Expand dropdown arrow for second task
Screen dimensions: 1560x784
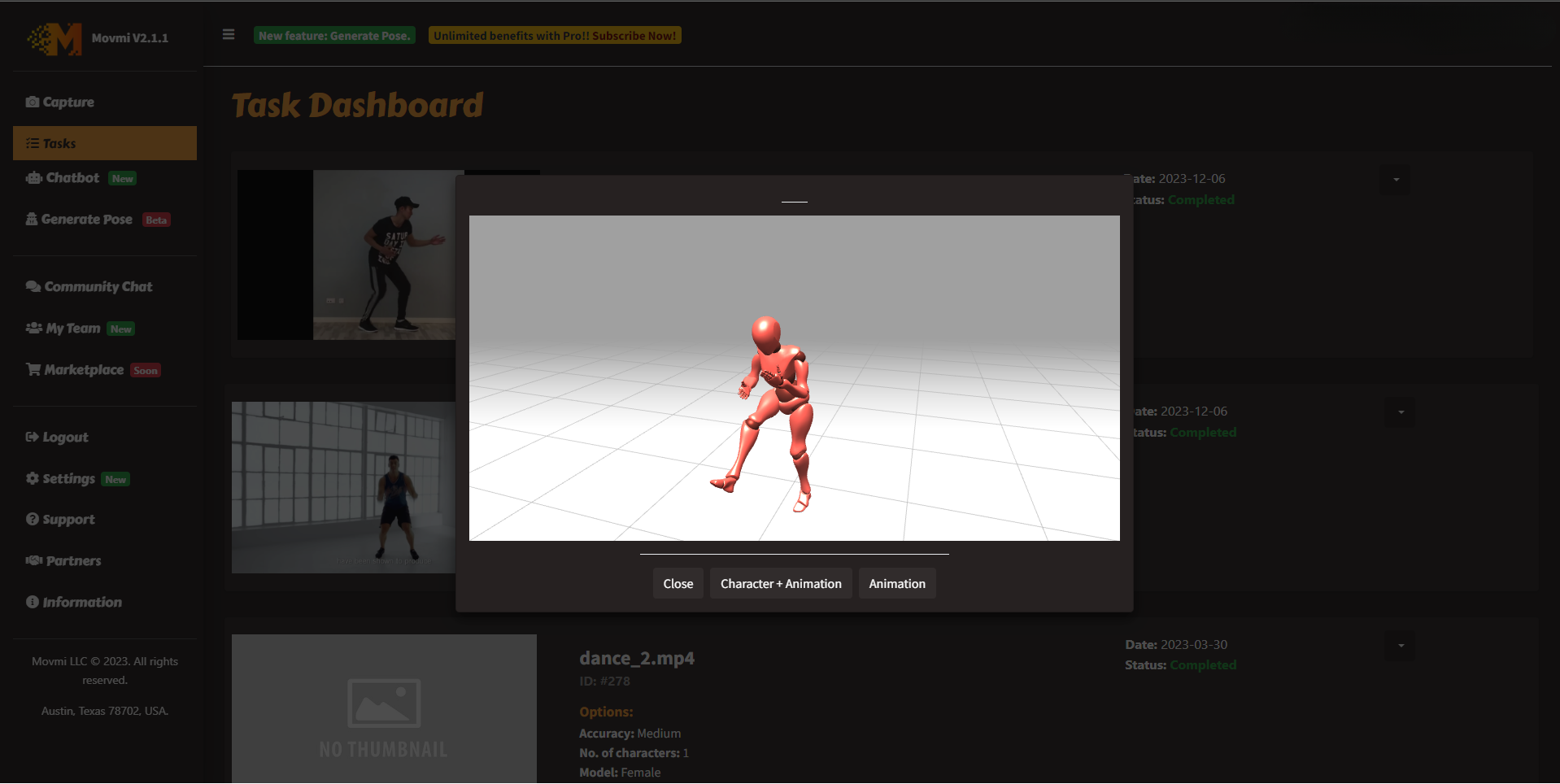(x=1401, y=412)
